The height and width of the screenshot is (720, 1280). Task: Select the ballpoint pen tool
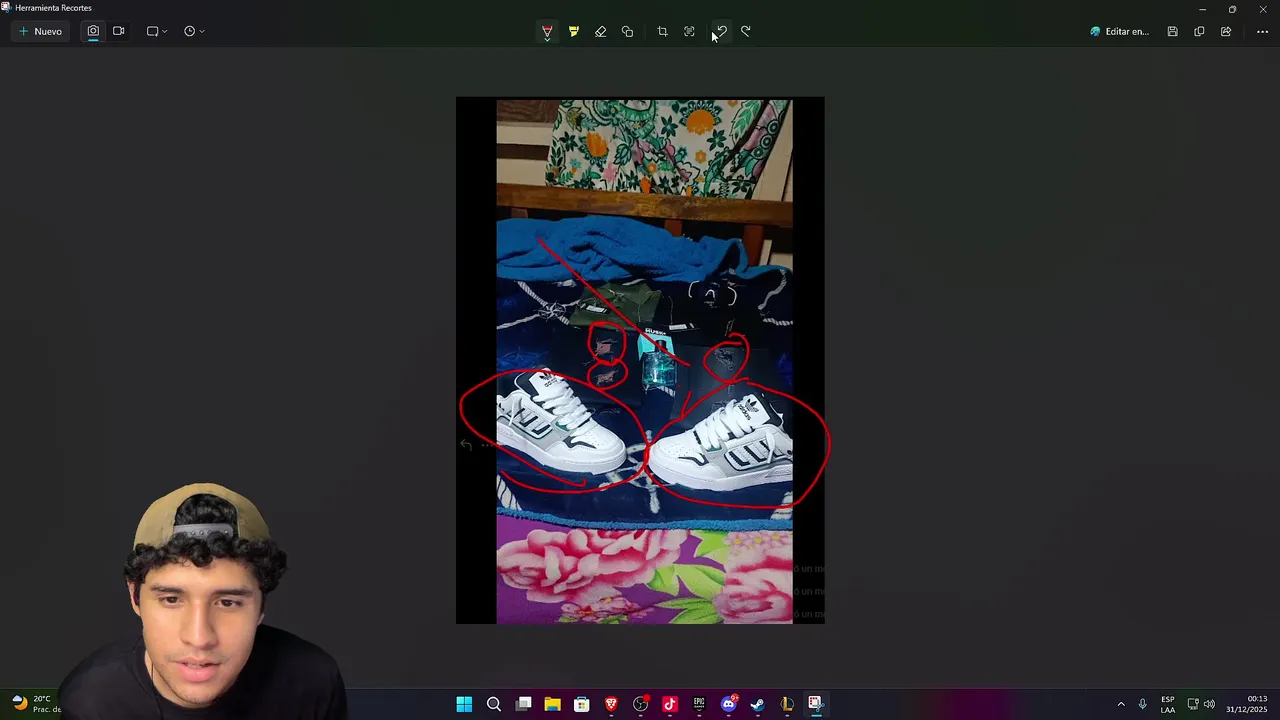point(547,32)
